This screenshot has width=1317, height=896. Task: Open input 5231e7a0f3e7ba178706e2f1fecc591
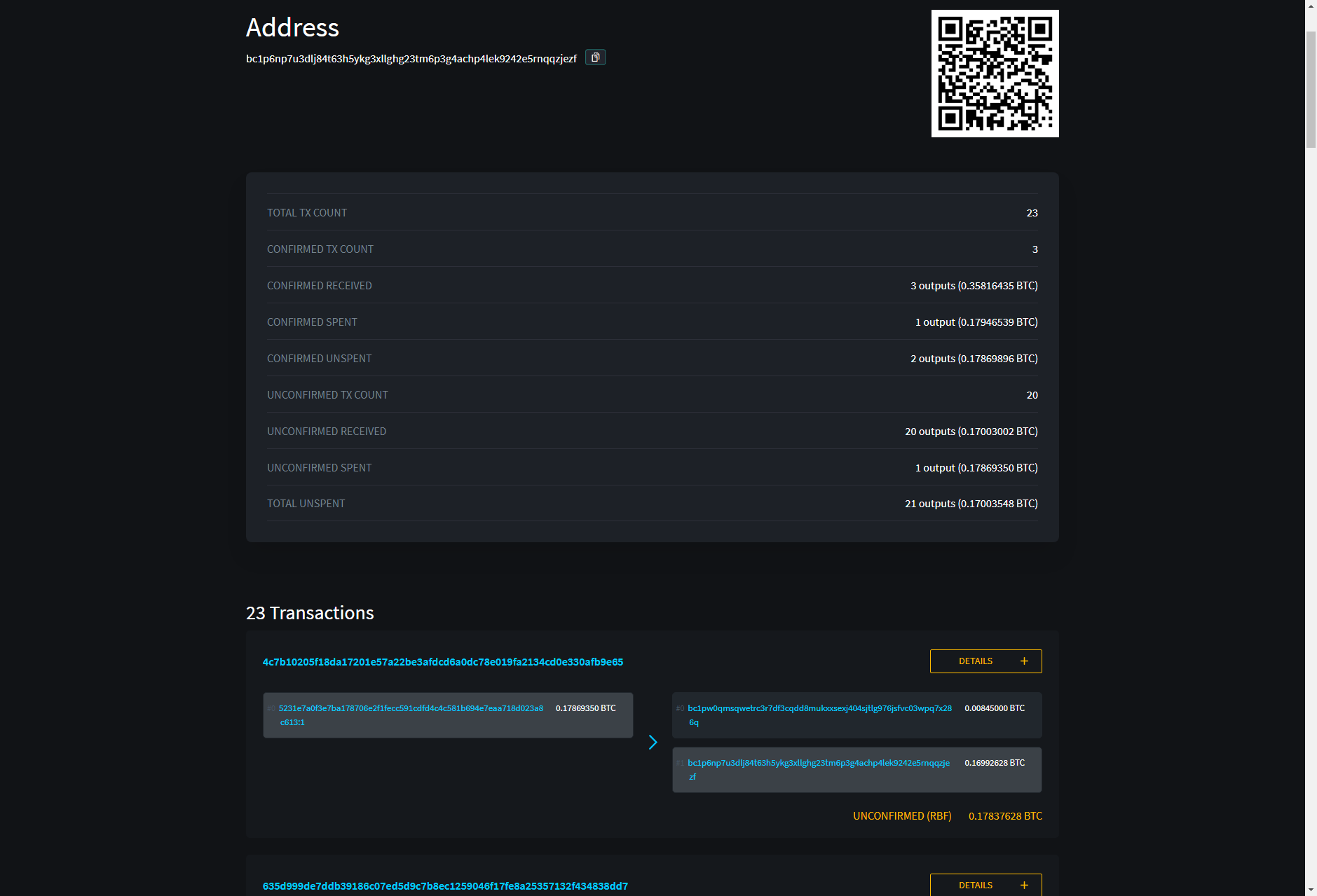pos(411,708)
